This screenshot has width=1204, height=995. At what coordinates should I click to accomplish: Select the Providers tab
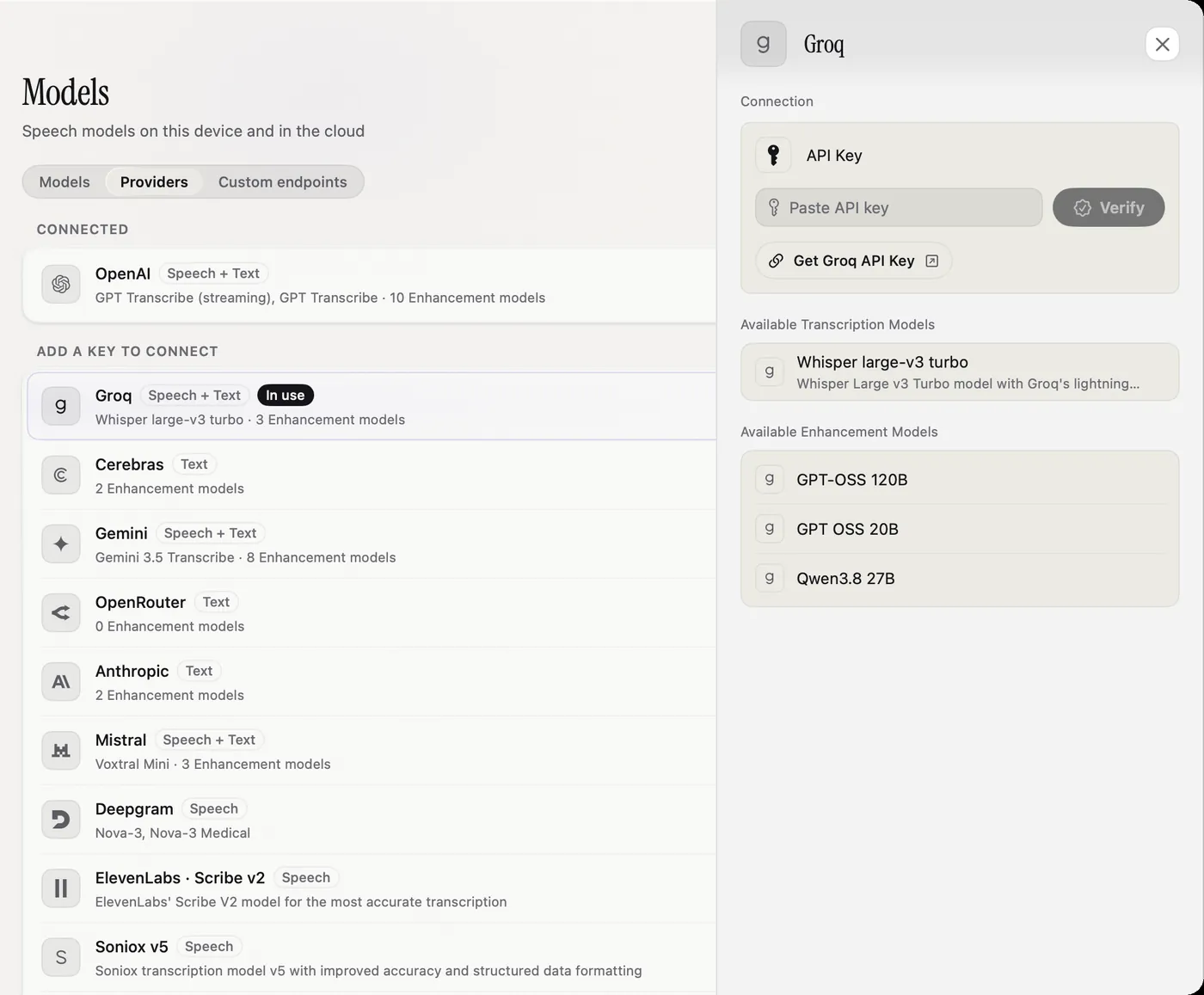[154, 182]
